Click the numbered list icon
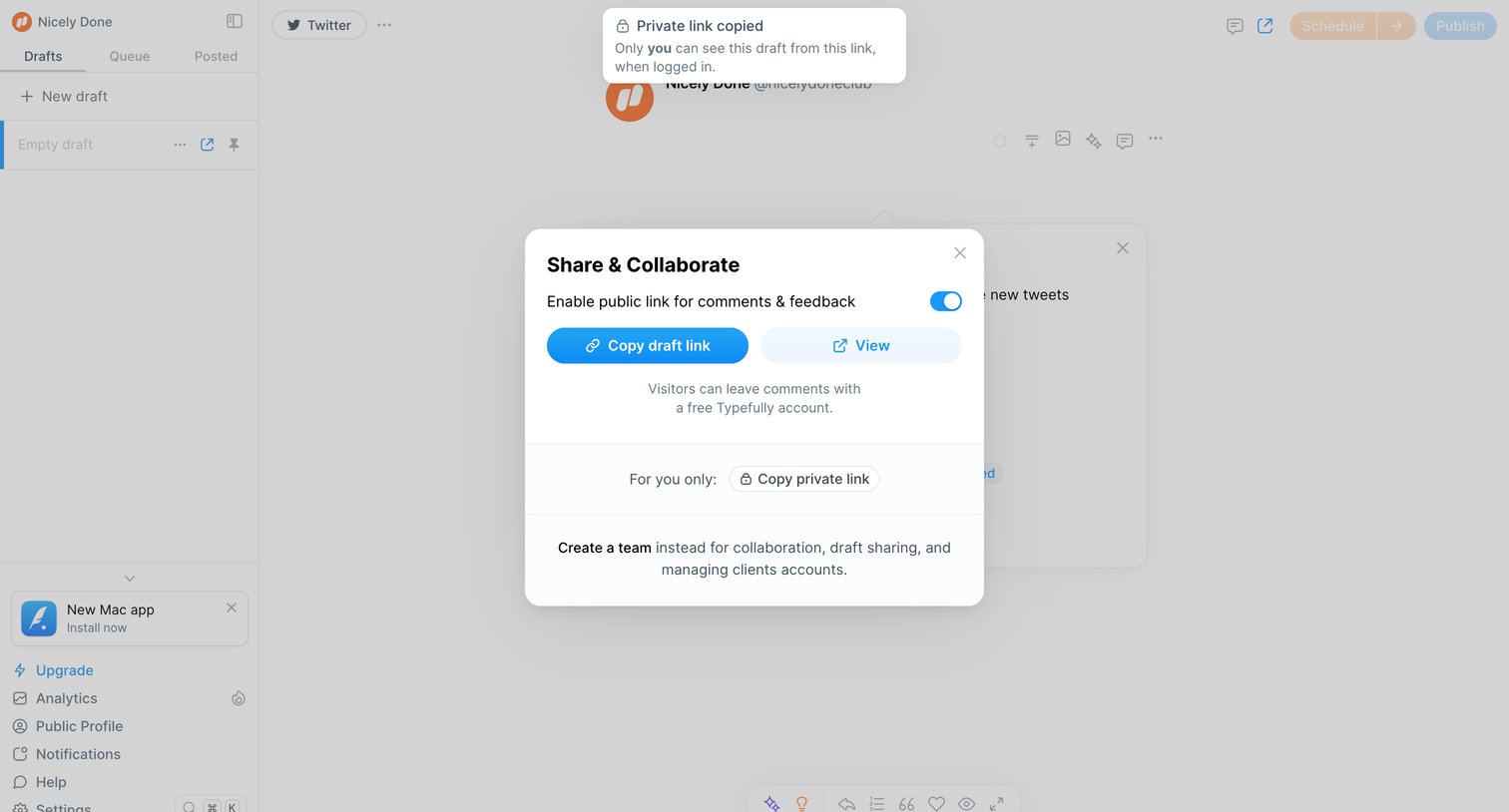 point(876,803)
